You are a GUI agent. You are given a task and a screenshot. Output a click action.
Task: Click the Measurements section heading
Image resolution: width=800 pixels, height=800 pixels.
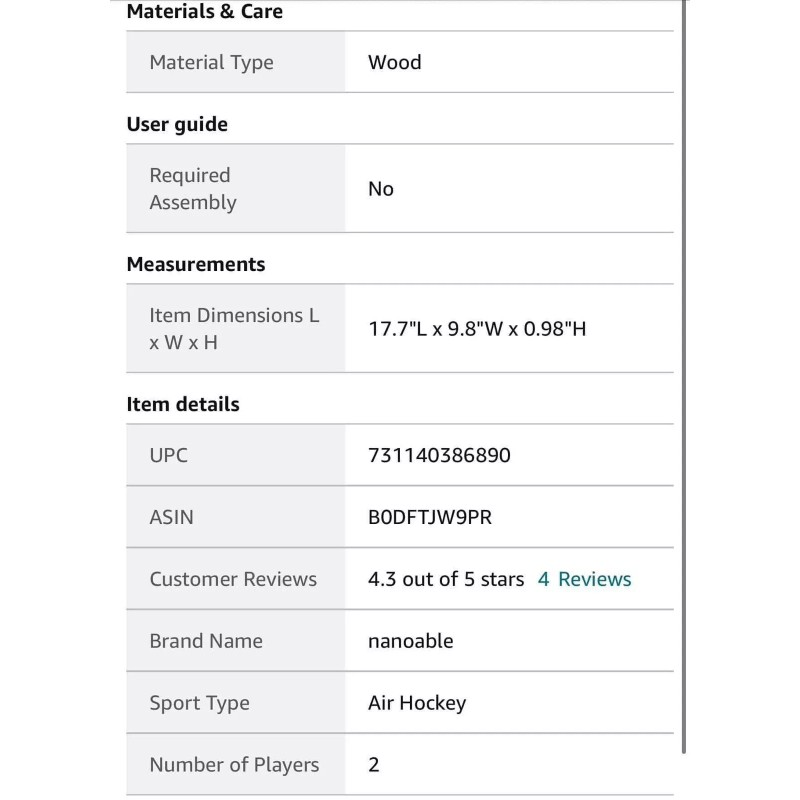pyautogui.click(x=196, y=264)
